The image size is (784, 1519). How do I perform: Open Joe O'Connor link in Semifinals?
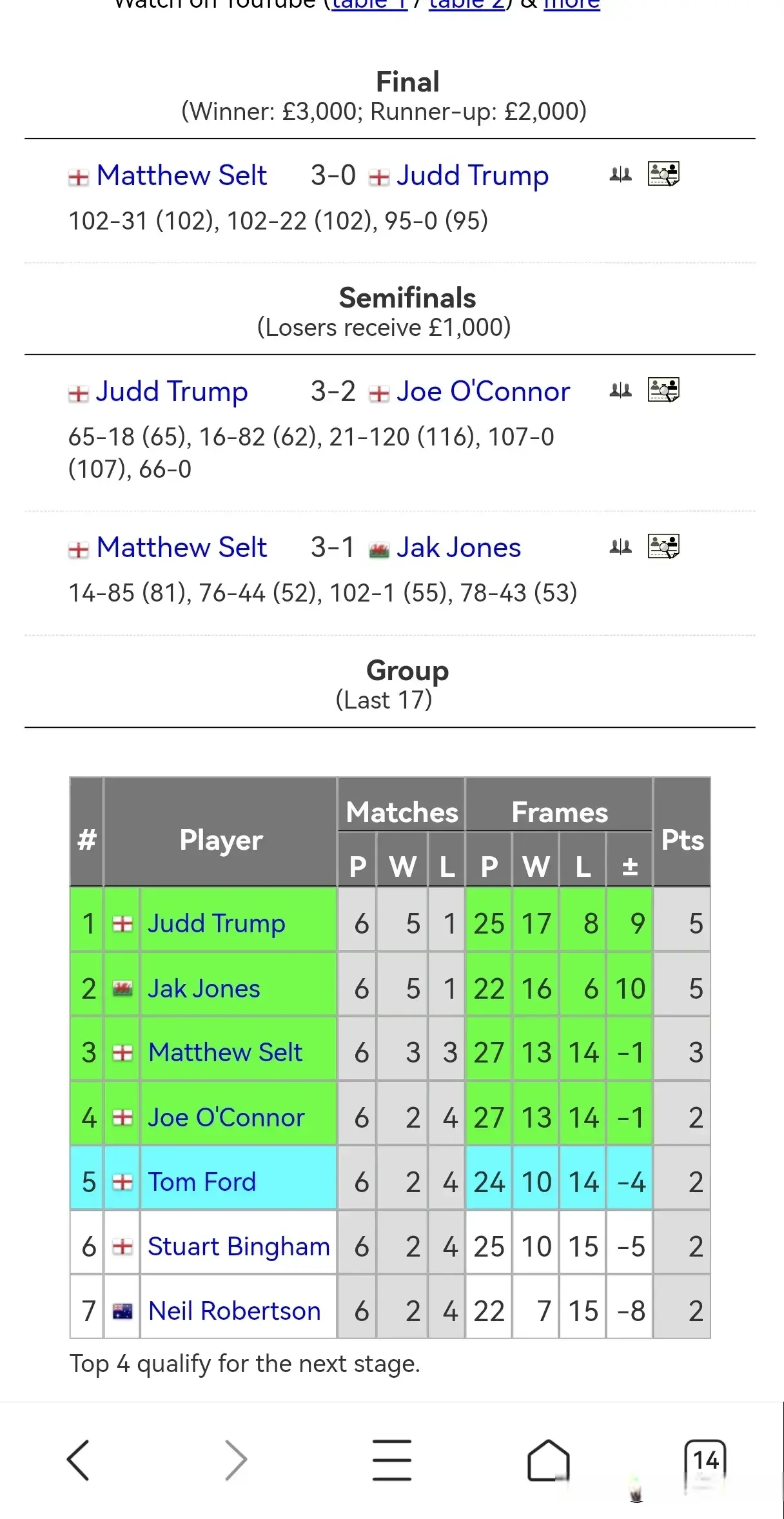click(484, 391)
